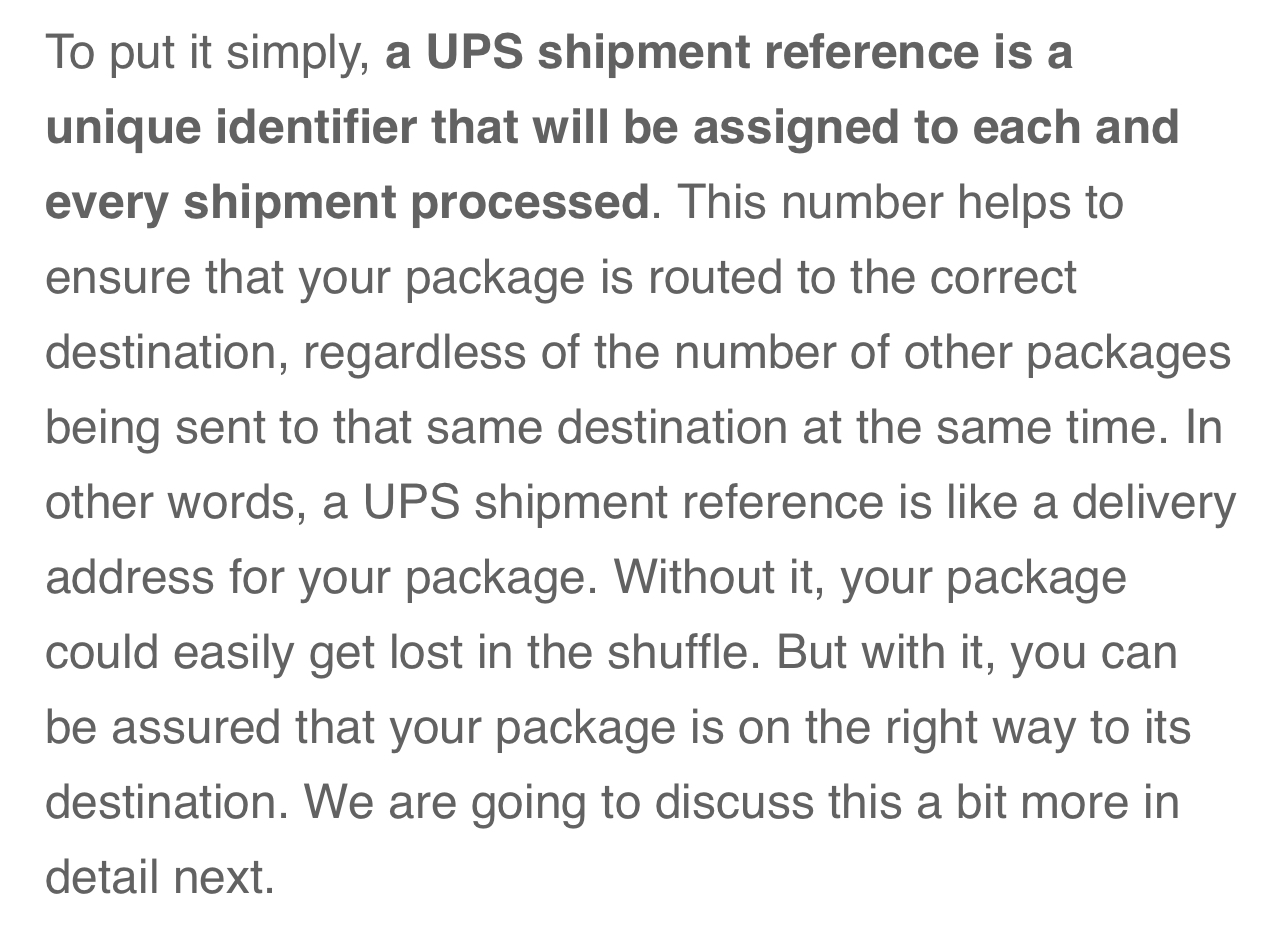Click the phrase 'like a delivery address'
The image size is (1284, 926).
click(1092, 503)
